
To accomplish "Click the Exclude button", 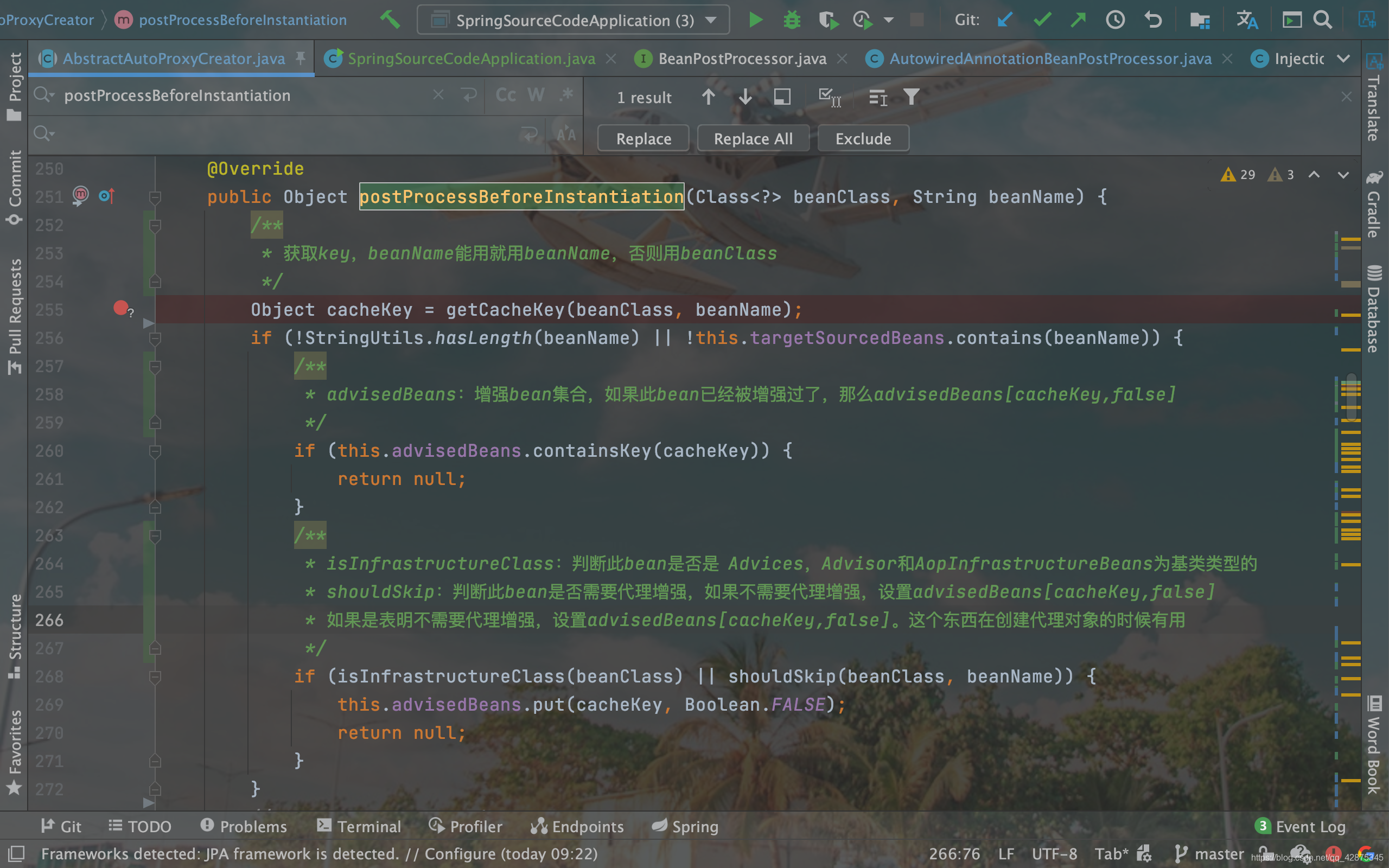I will (x=863, y=138).
